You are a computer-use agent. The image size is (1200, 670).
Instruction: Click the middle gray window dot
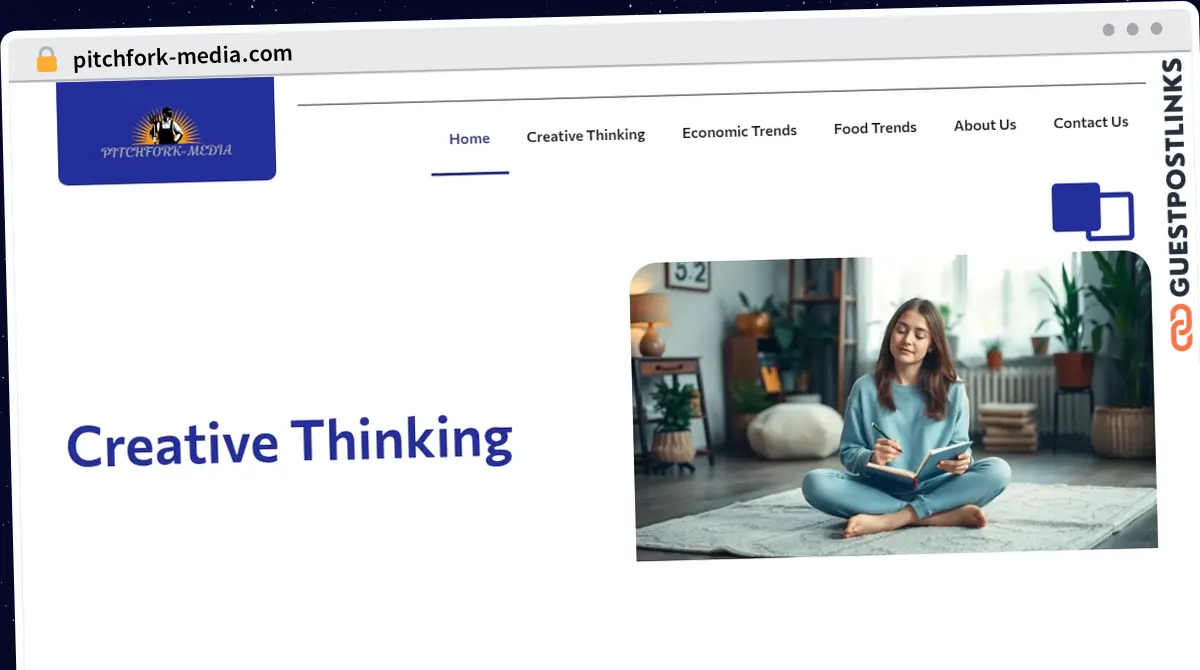coord(1132,30)
